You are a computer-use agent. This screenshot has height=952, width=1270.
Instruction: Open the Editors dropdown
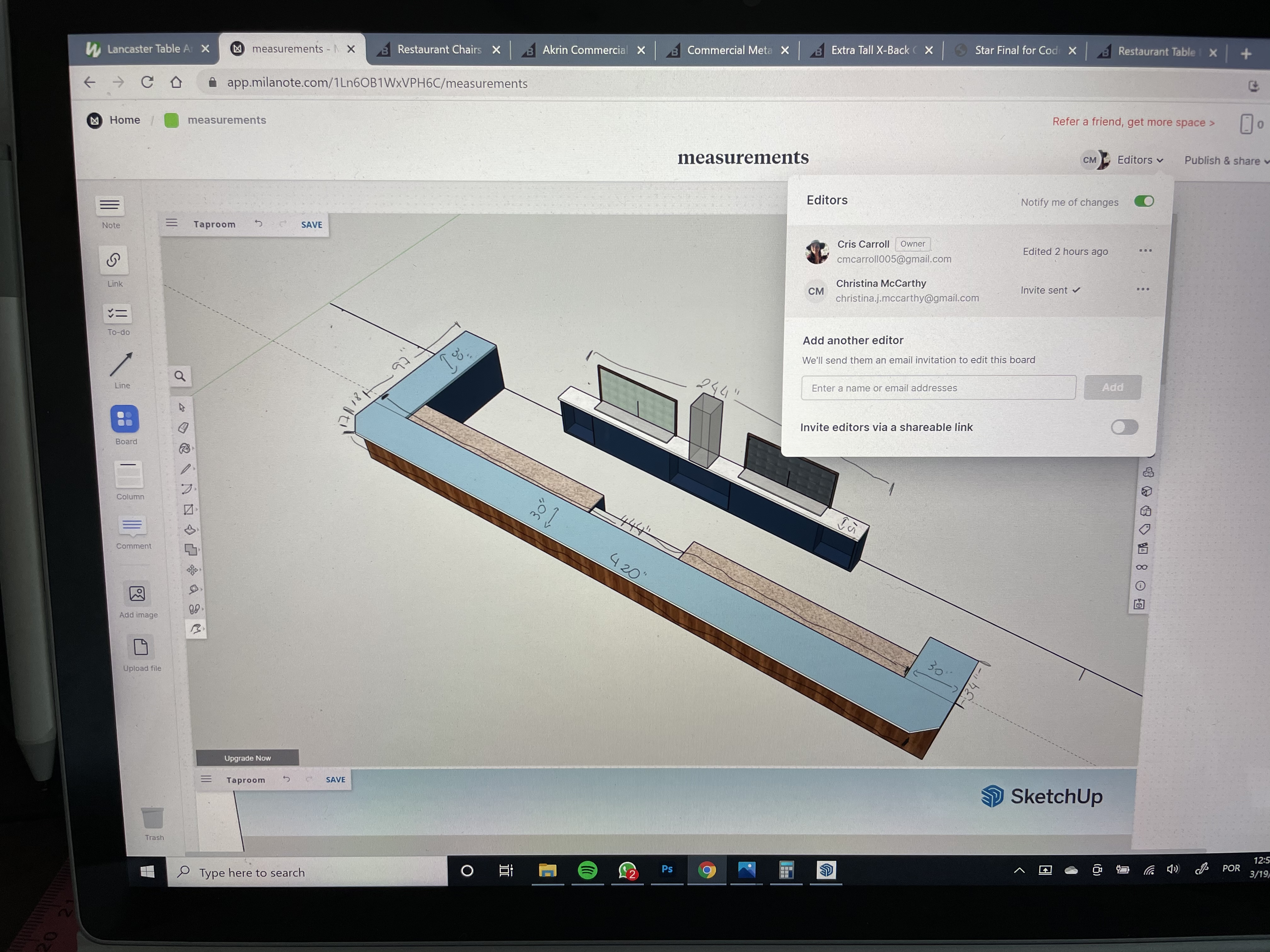[x=1140, y=160]
